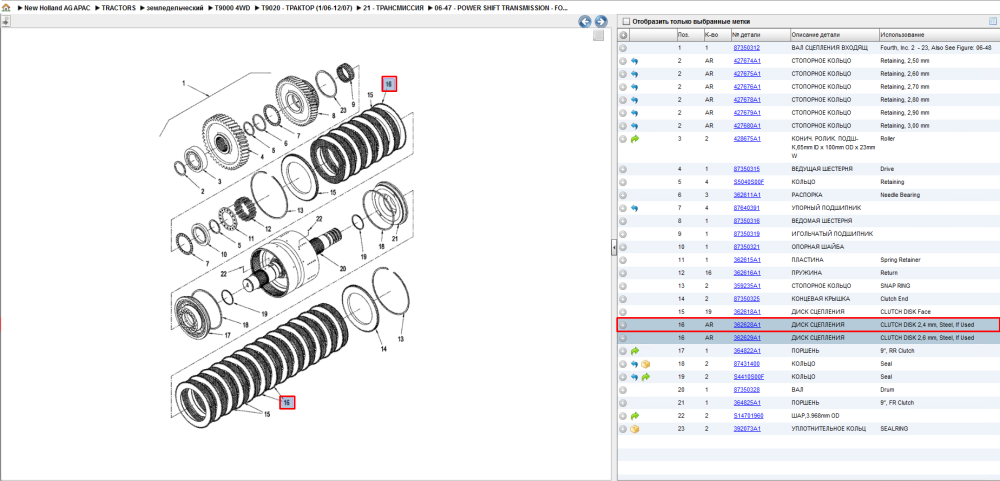
Task: Collapse the parts panel using splitter handle
Action: (614, 247)
